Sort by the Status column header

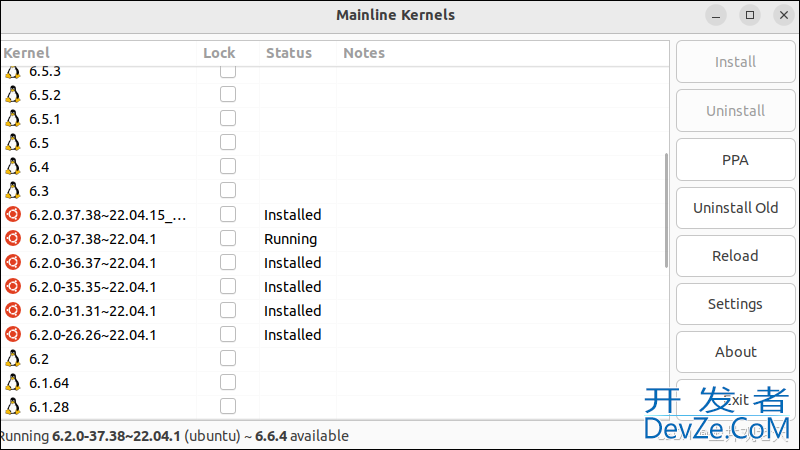(x=298, y=53)
